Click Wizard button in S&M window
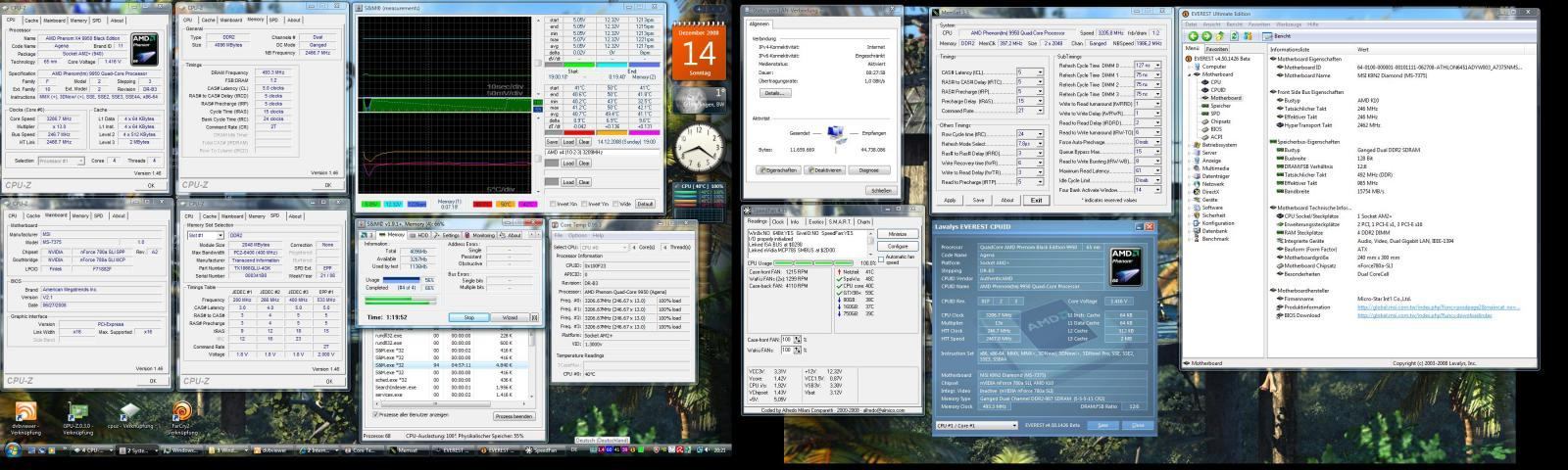Screen dimensions: 1568x470 (x=510, y=317)
